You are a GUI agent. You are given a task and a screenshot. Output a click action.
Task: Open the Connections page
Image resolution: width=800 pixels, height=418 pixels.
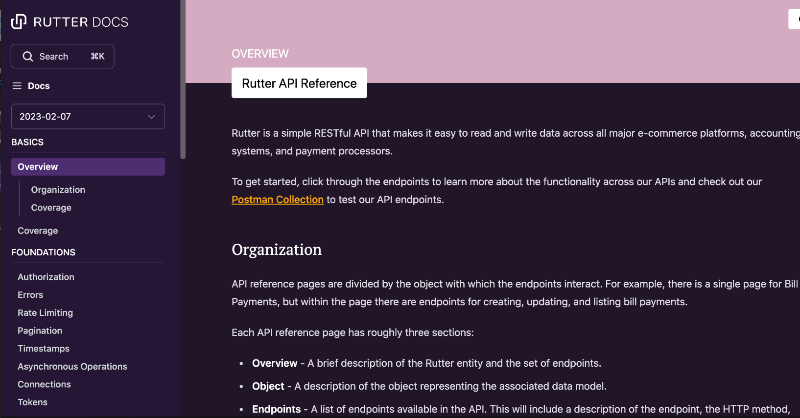[x=44, y=384]
